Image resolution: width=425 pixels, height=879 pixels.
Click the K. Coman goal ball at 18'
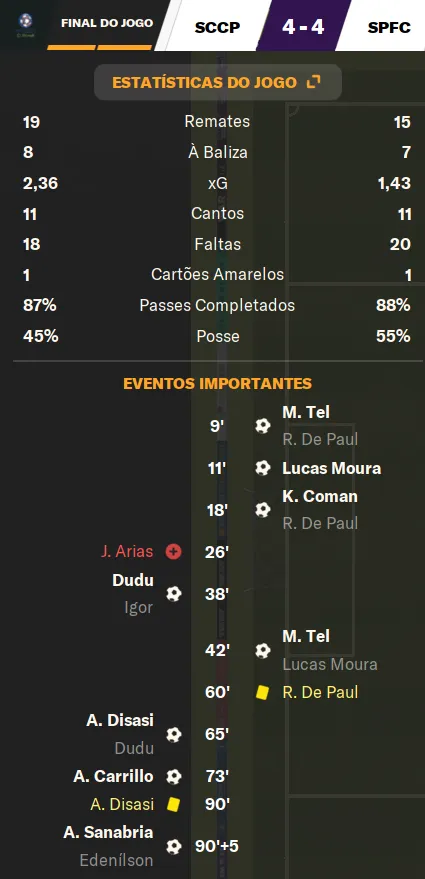click(x=262, y=510)
